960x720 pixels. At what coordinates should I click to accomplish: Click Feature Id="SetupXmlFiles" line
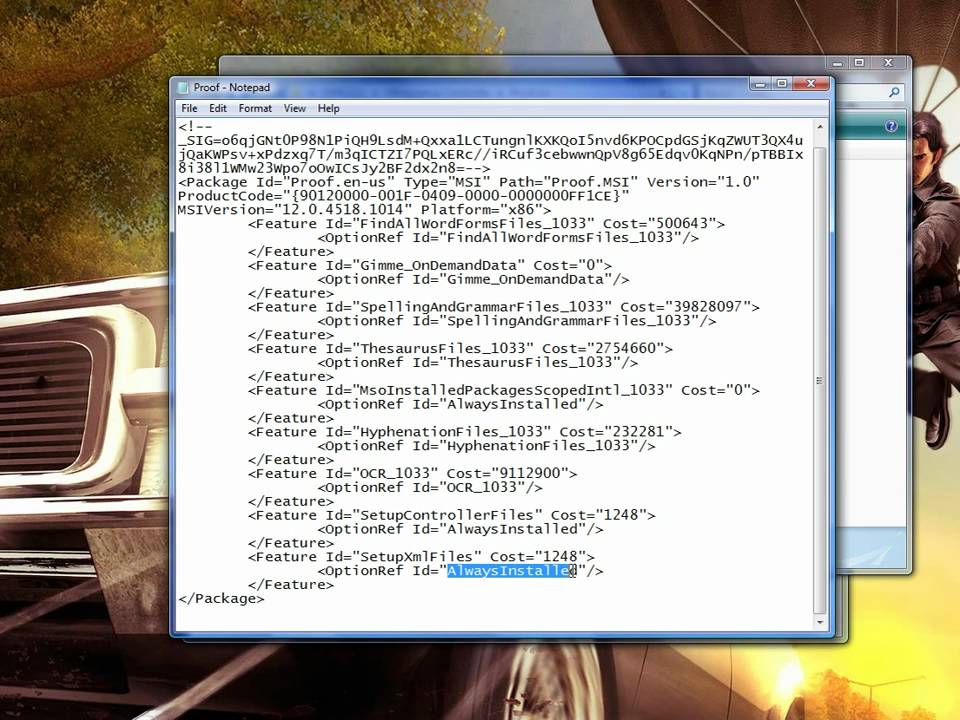click(x=421, y=557)
